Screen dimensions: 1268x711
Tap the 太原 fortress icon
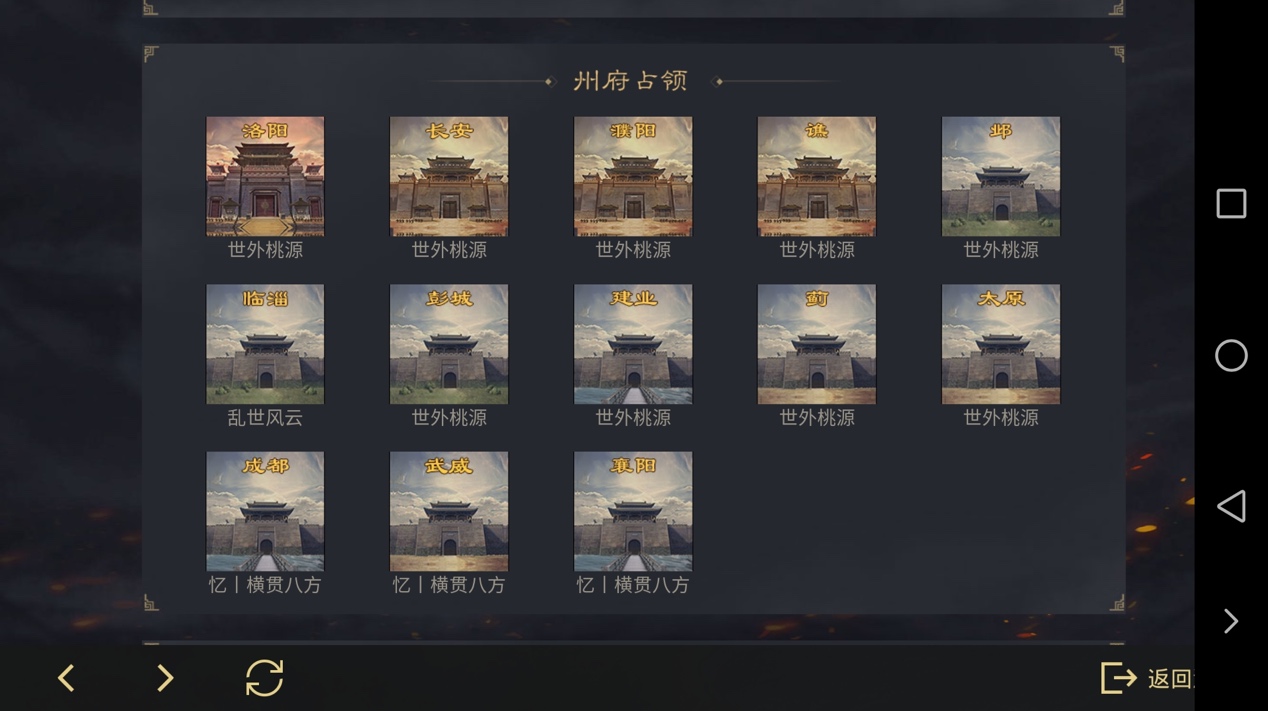click(1001, 344)
